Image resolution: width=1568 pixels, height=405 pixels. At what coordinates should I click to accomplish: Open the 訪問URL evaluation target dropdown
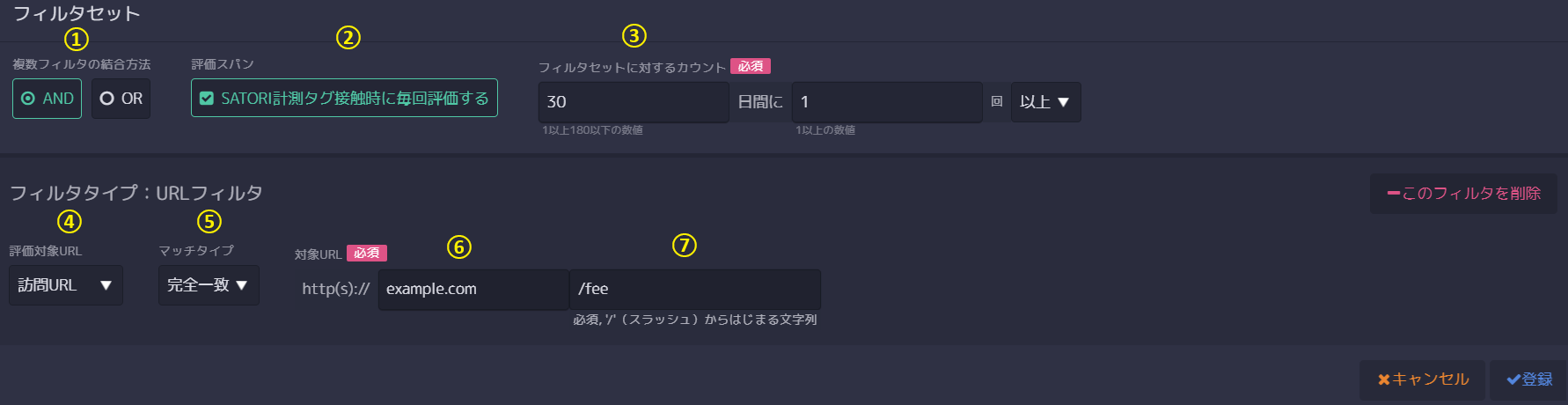[x=66, y=285]
